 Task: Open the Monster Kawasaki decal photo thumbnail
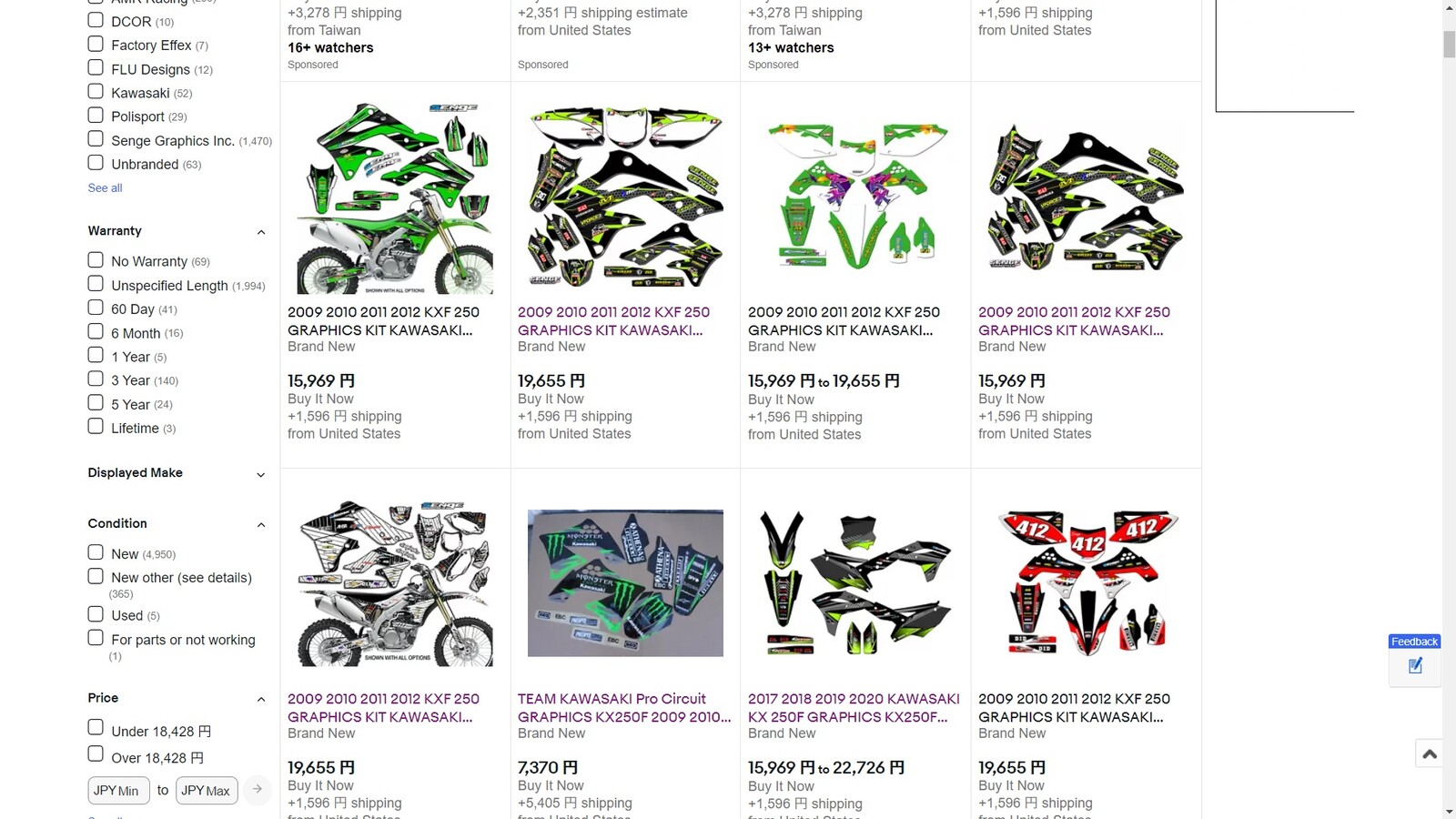point(625,583)
